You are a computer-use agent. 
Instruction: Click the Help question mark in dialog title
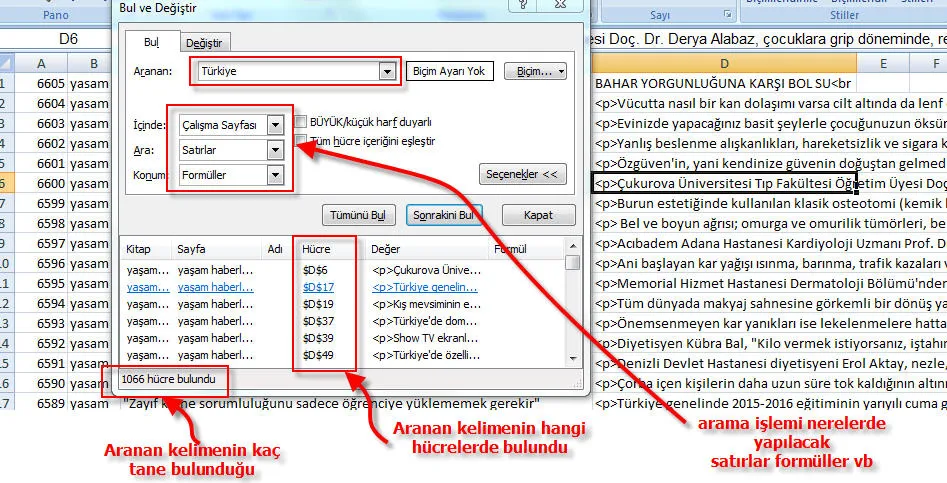click(522, 5)
